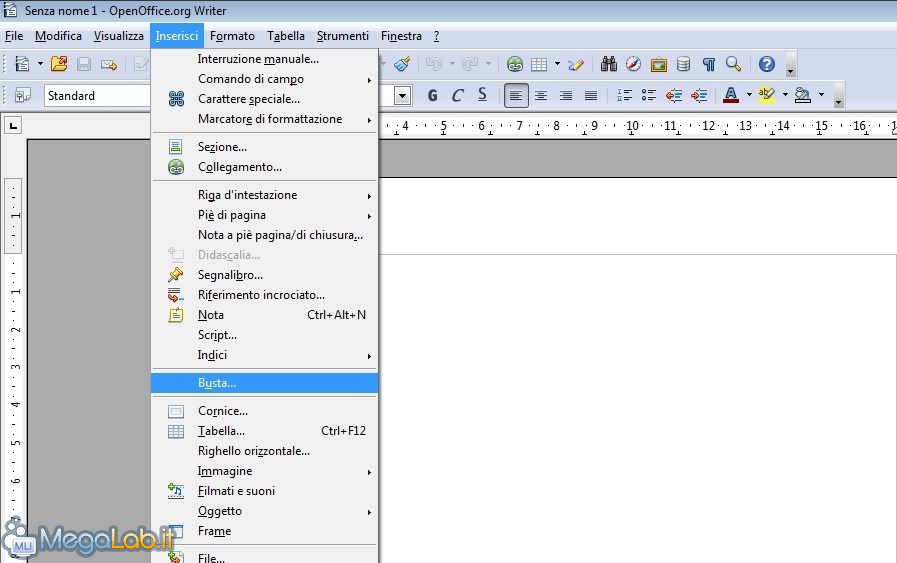Image resolution: width=897 pixels, height=563 pixels.
Task: Click the Increase Indent icon
Action: [699, 95]
